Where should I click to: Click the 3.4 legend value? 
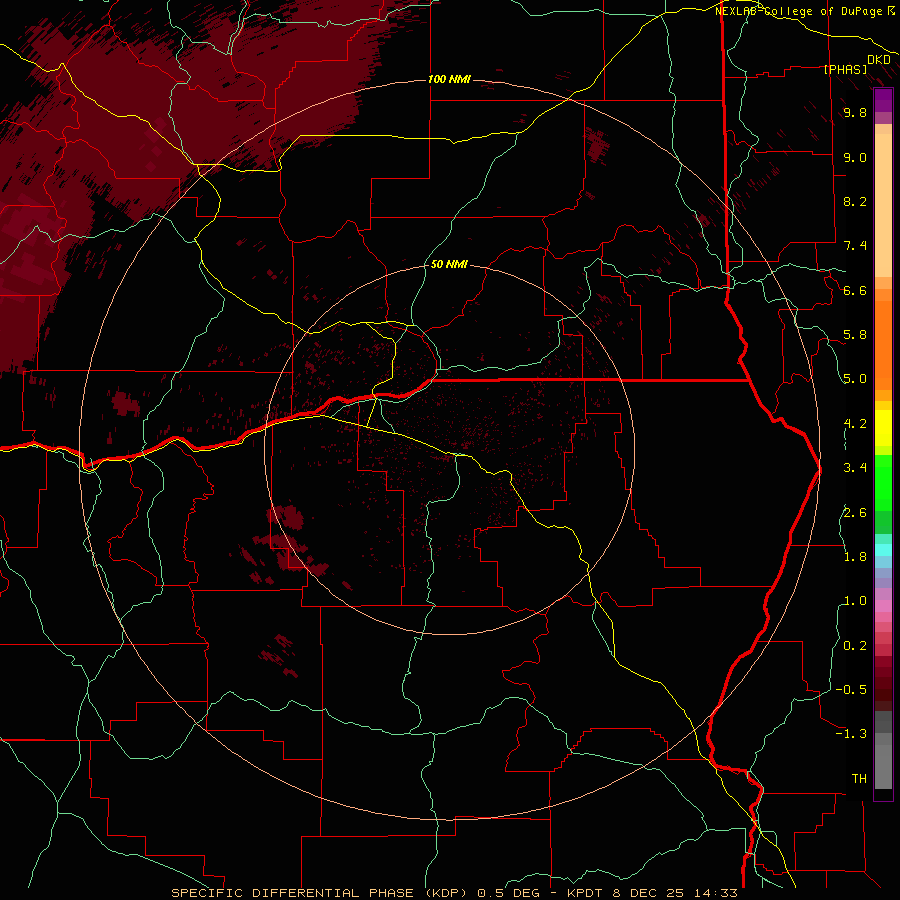[855, 468]
